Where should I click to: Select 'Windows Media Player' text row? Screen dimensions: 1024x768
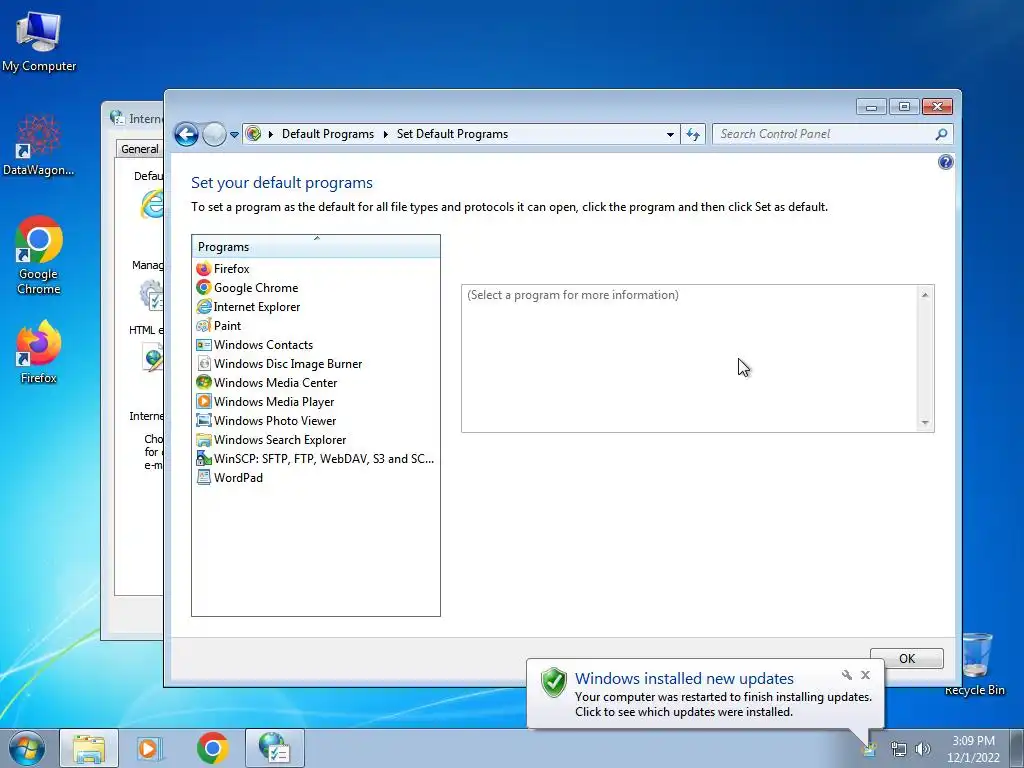274,402
